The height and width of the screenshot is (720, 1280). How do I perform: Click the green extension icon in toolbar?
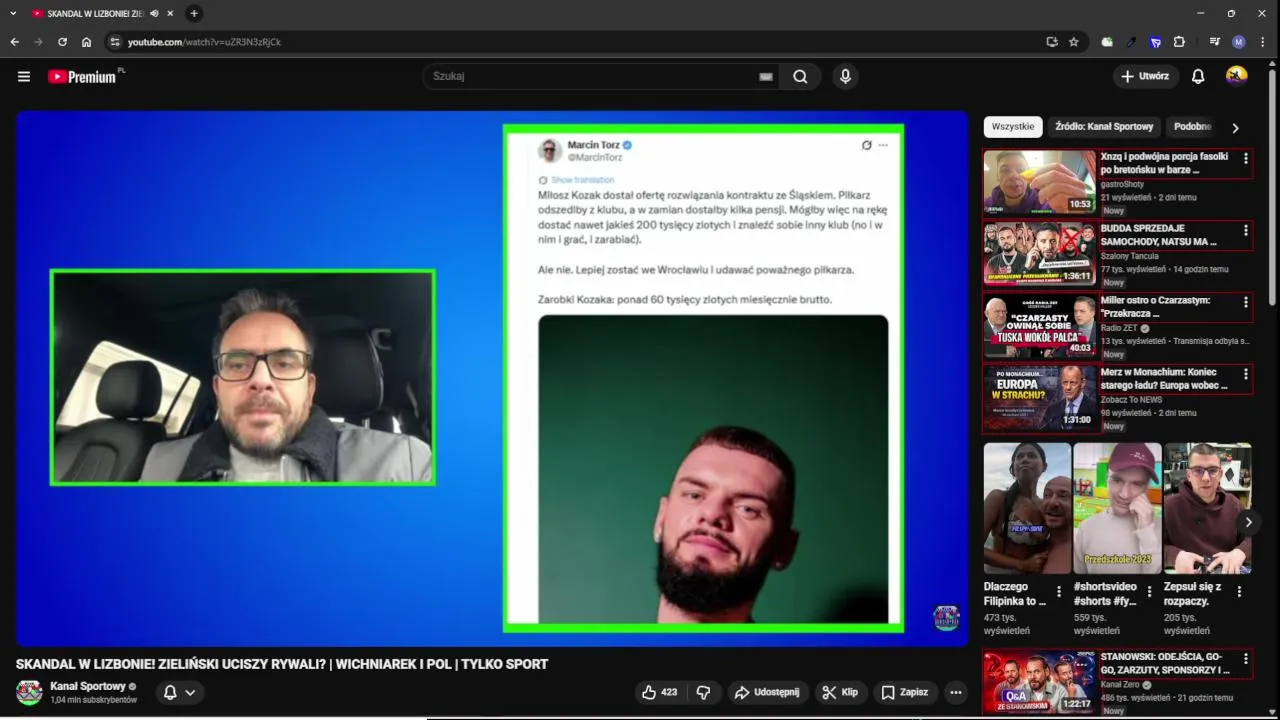click(1107, 42)
